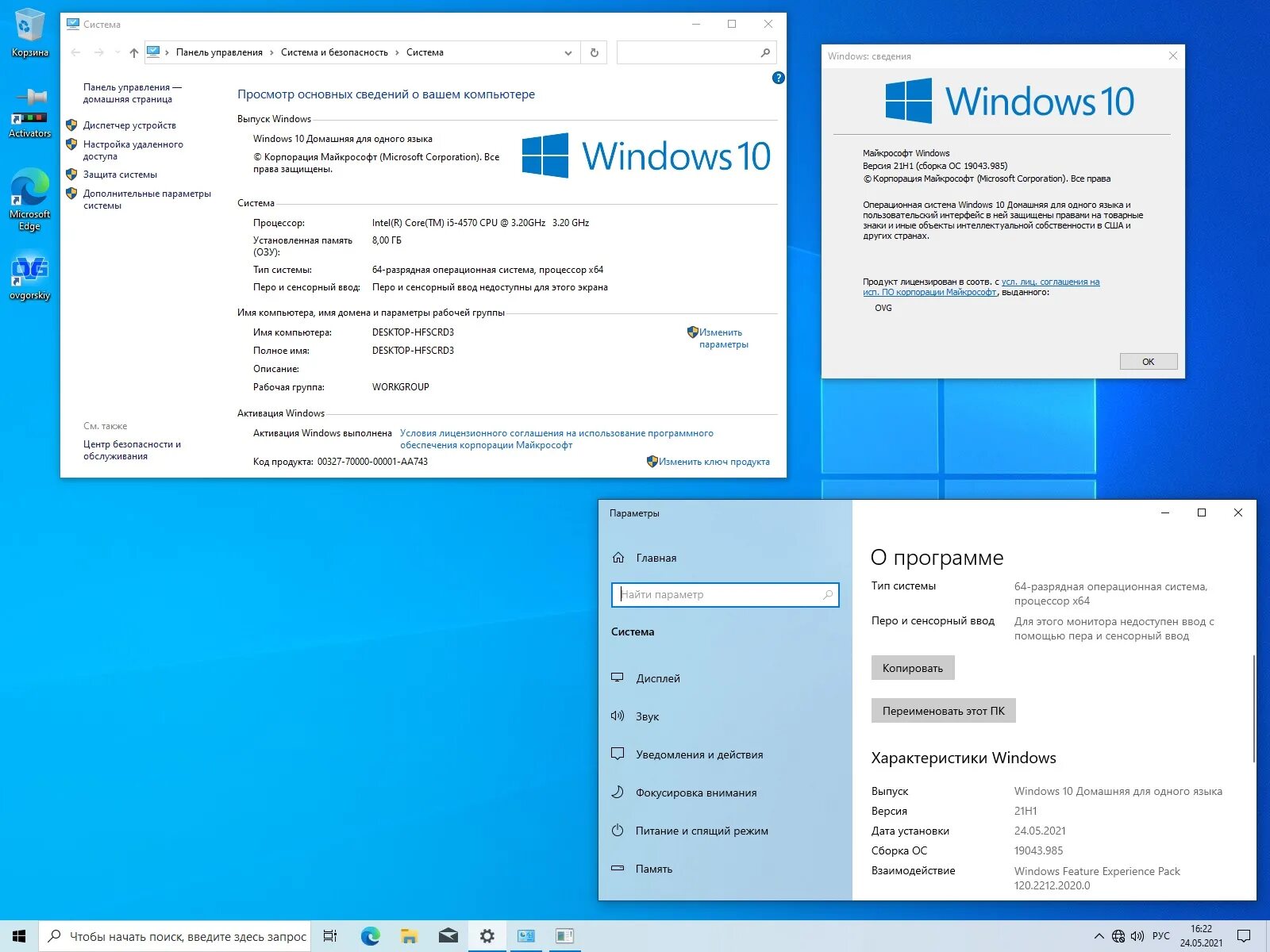Click the Home icon in Settings sidebar
The width and height of the screenshot is (1270, 952).
(x=618, y=558)
